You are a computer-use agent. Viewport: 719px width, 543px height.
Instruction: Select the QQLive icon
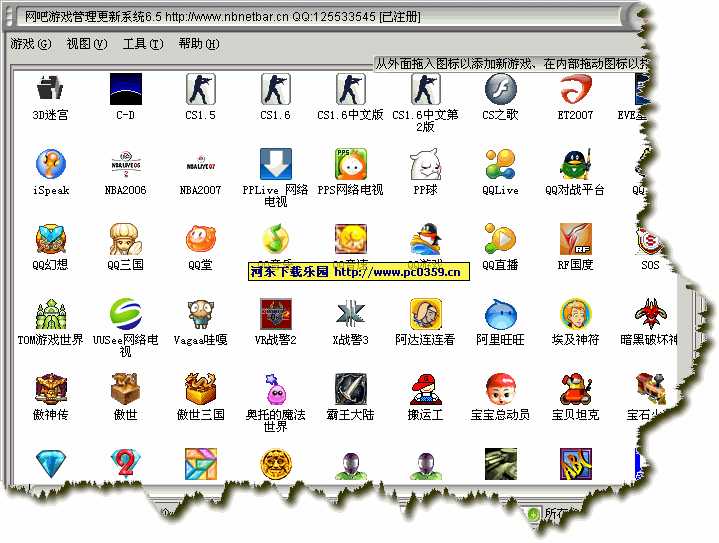coord(500,164)
